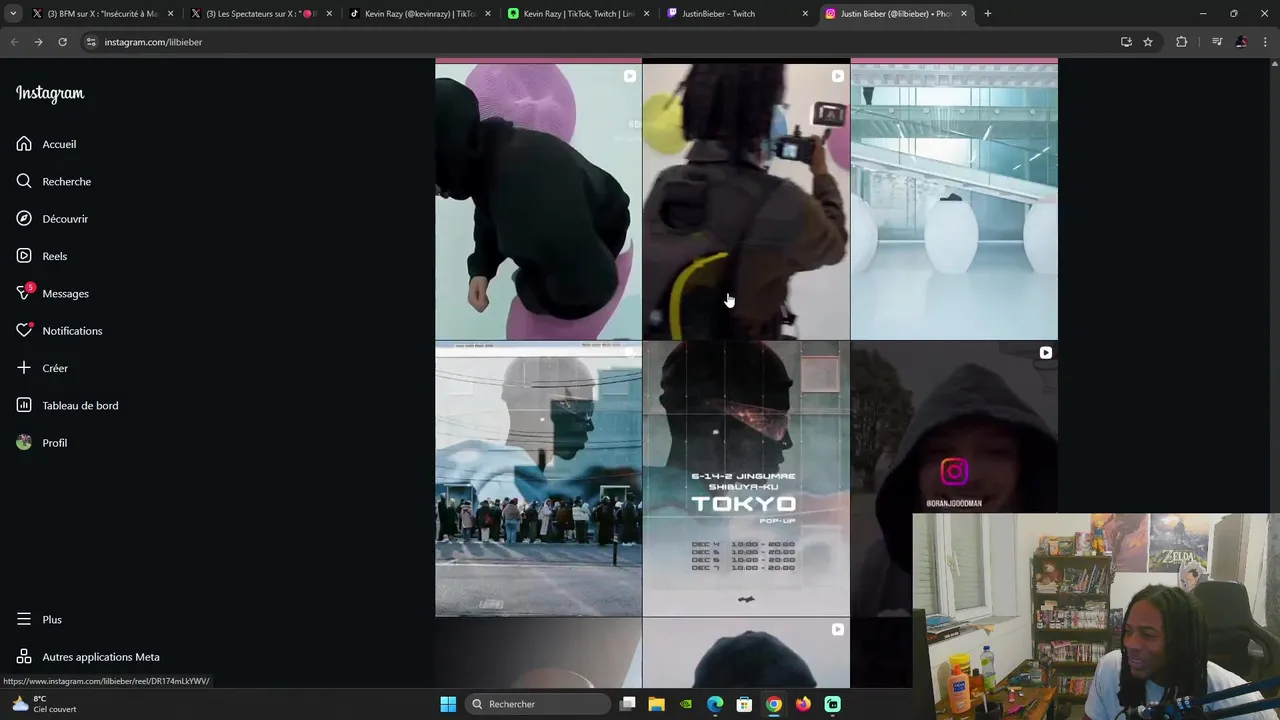
Task: Click the taskbar Rechercher search box
Action: tap(540, 704)
